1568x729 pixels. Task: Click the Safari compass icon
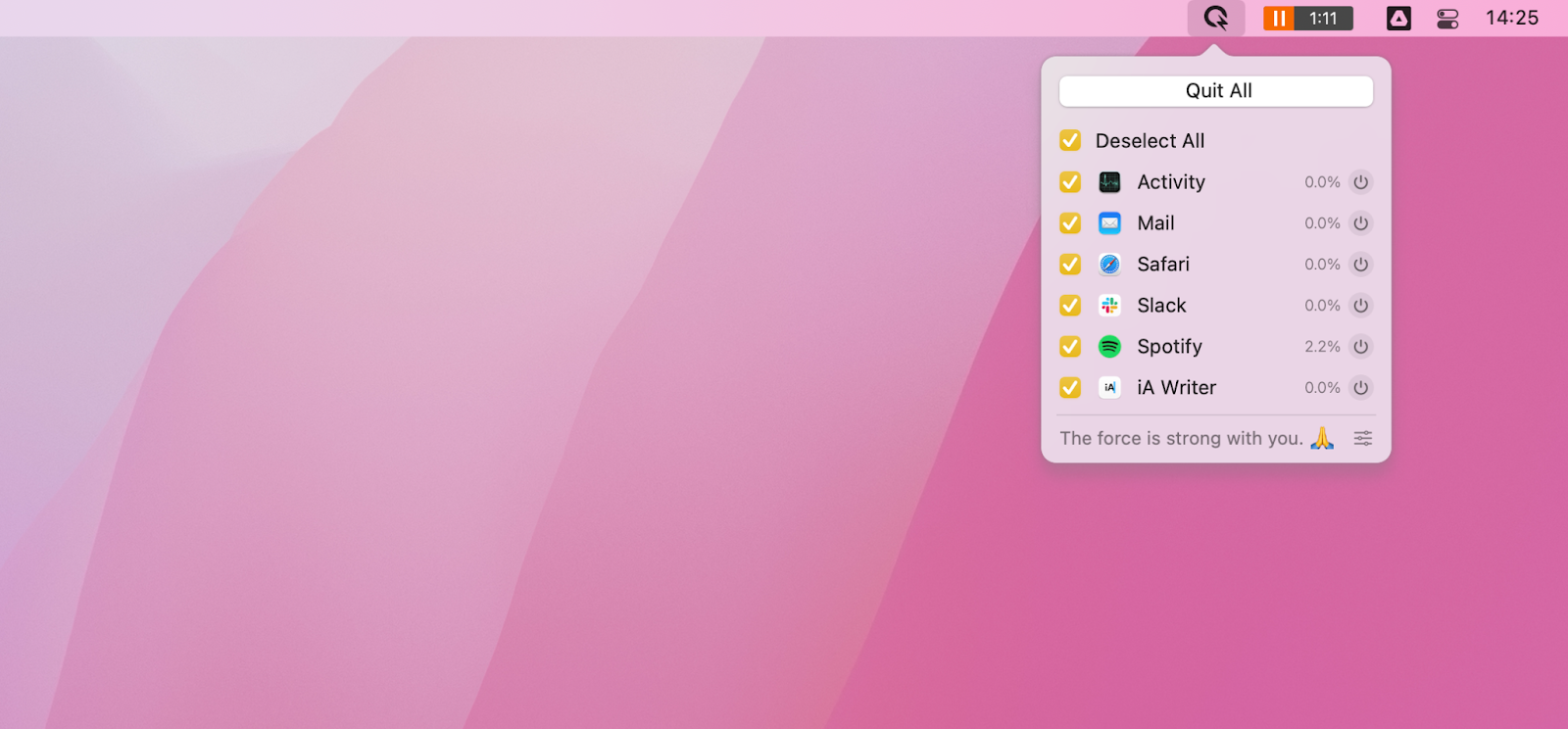pyautogui.click(x=1109, y=265)
